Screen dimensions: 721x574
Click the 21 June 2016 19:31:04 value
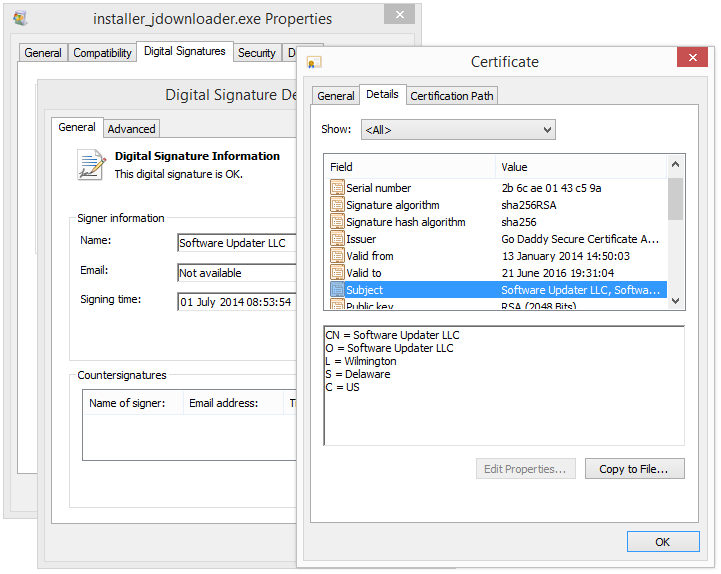coord(557,273)
